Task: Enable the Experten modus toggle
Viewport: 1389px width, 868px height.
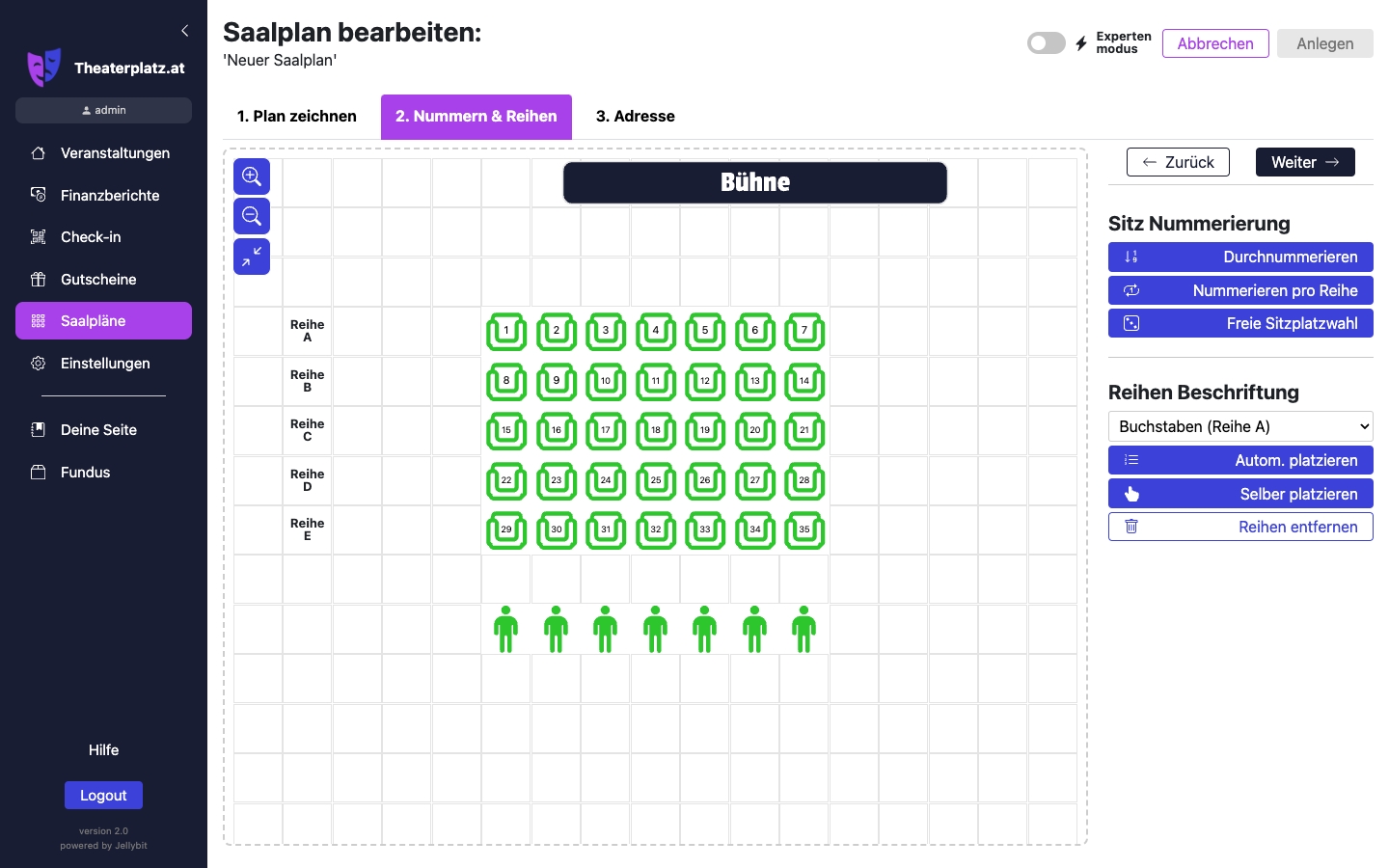Action: click(x=1046, y=42)
